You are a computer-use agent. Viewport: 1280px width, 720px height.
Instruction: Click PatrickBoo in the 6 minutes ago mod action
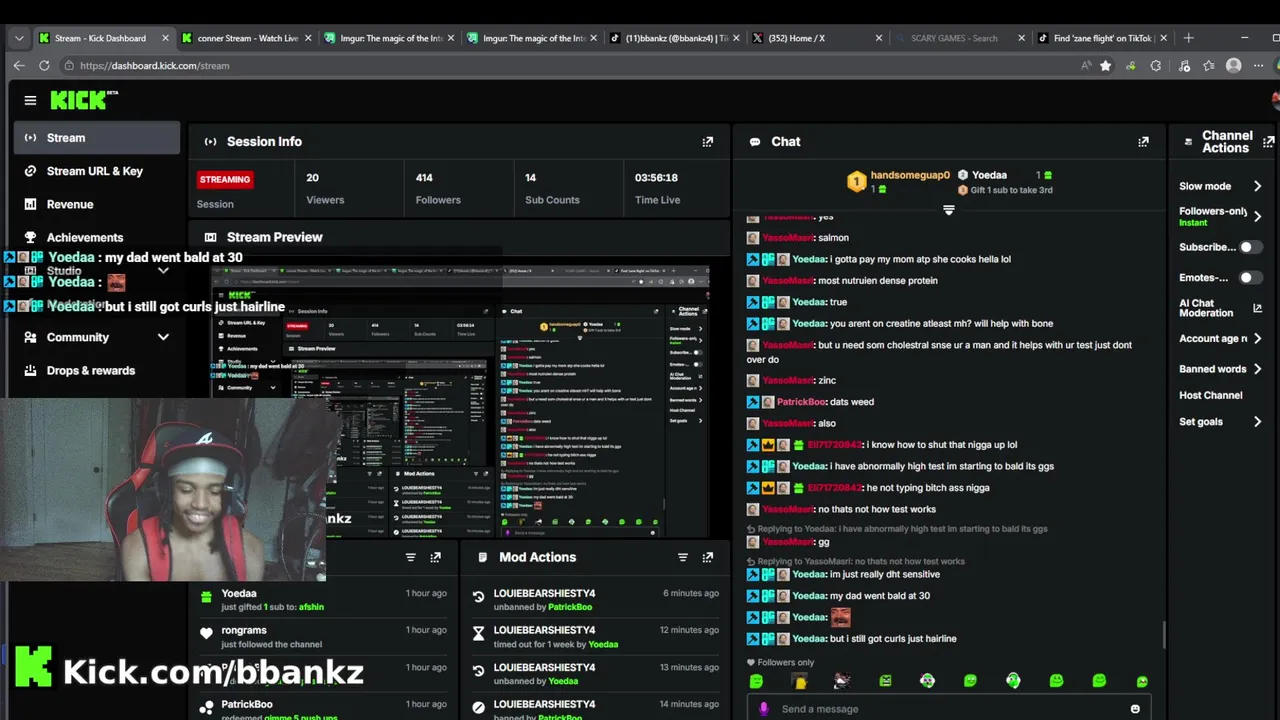pyautogui.click(x=571, y=607)
